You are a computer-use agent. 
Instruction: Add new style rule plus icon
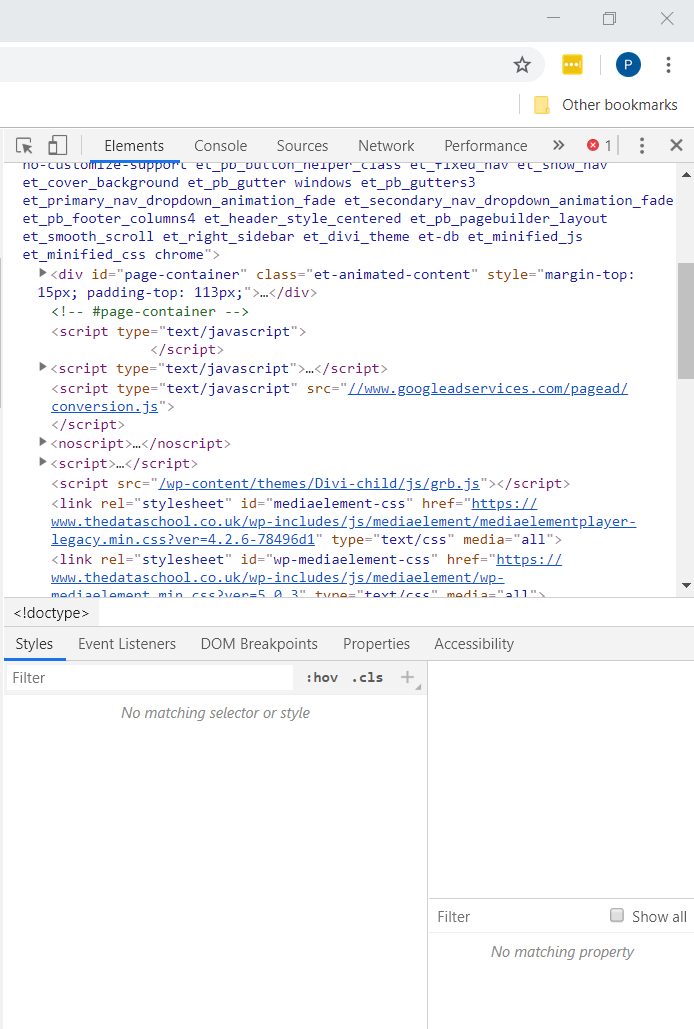point(407,677)
